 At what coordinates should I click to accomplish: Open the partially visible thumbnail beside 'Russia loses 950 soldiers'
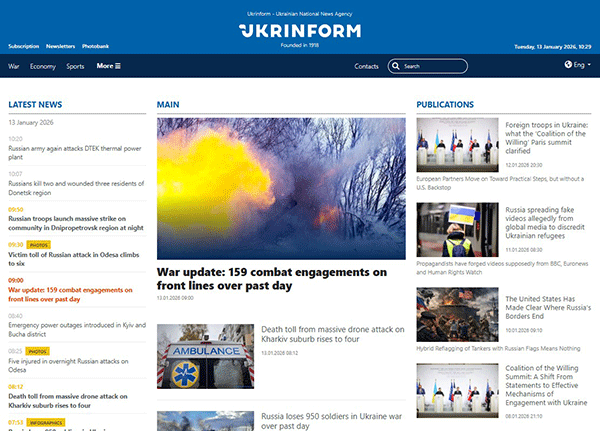(205, 421)
